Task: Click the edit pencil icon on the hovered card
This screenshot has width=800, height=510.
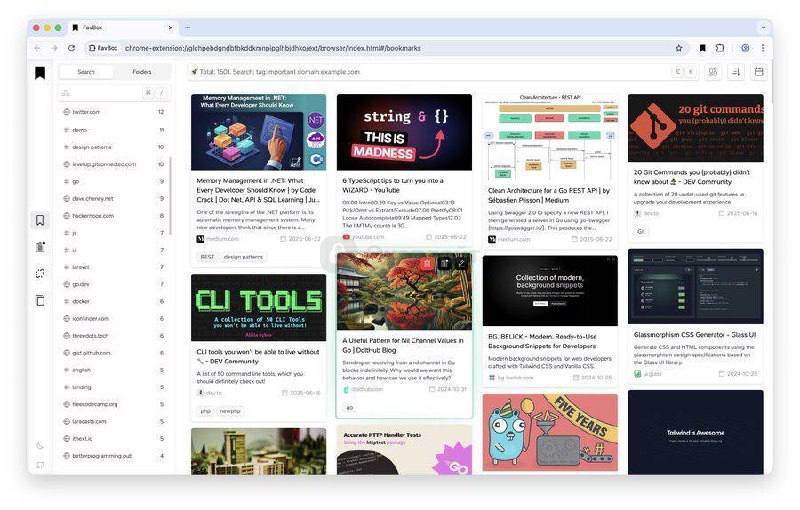Action: coord(460,263)
